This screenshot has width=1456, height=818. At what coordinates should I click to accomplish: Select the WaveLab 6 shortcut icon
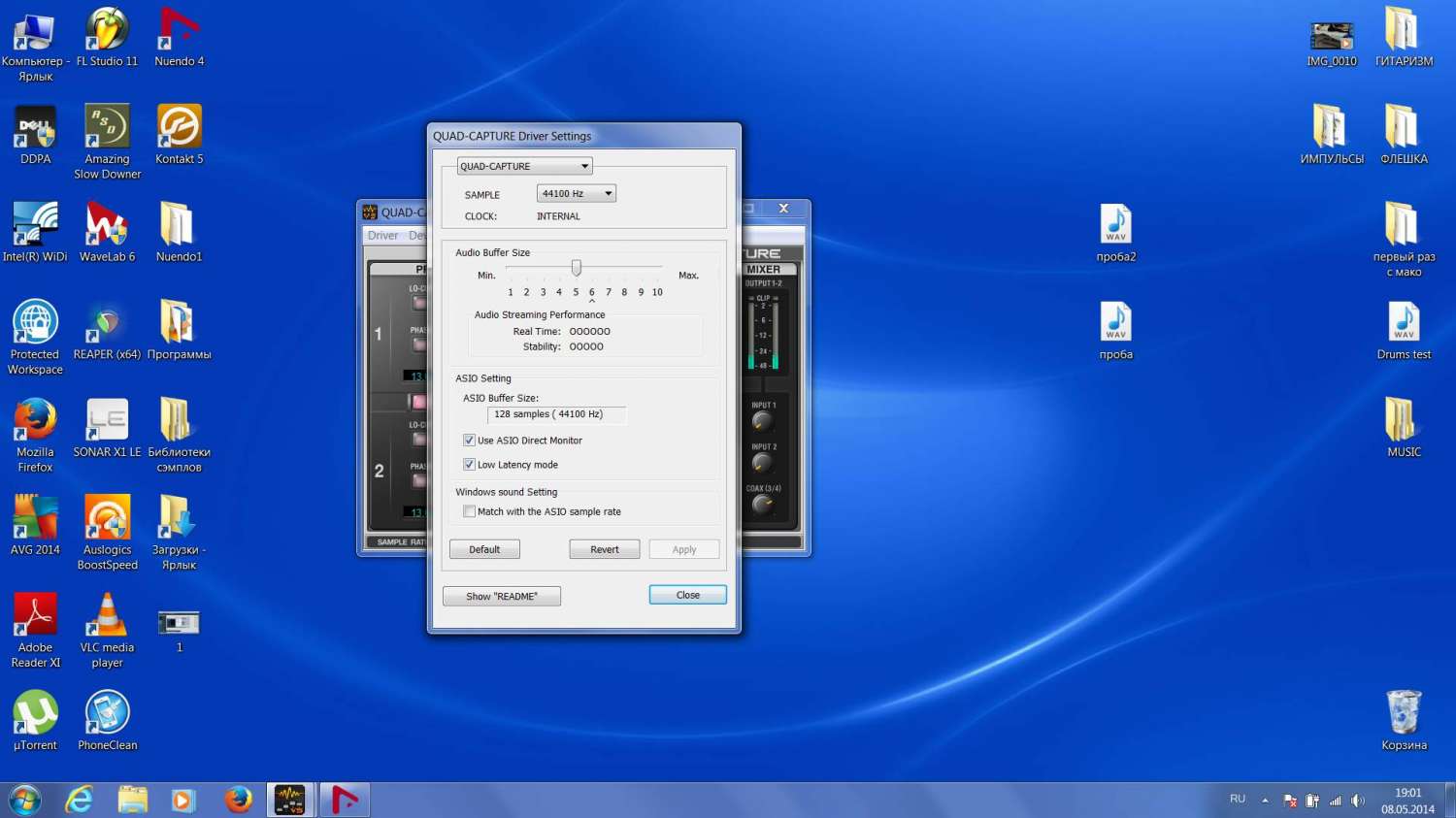click(107, 227)
